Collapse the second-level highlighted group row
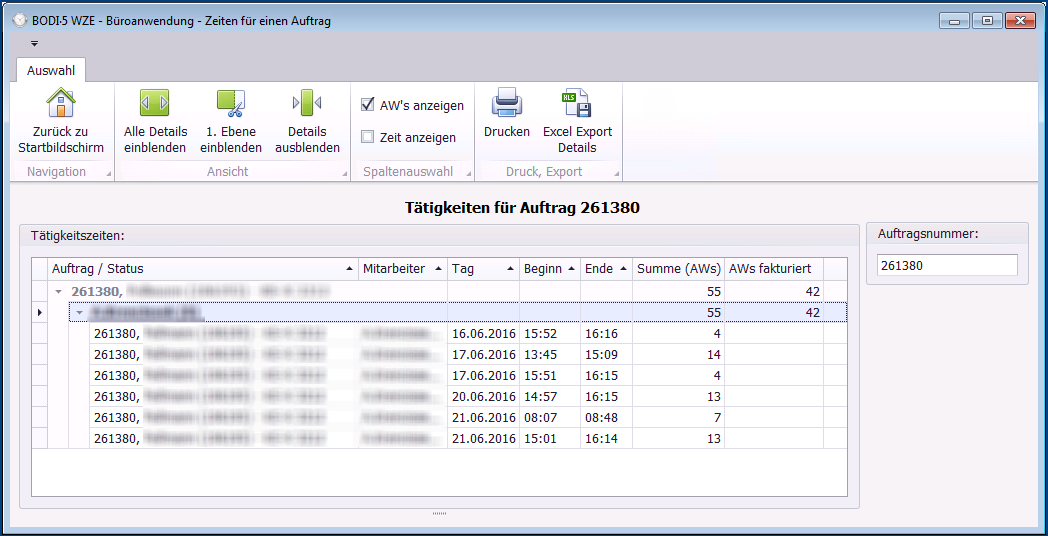 [80, 313]
